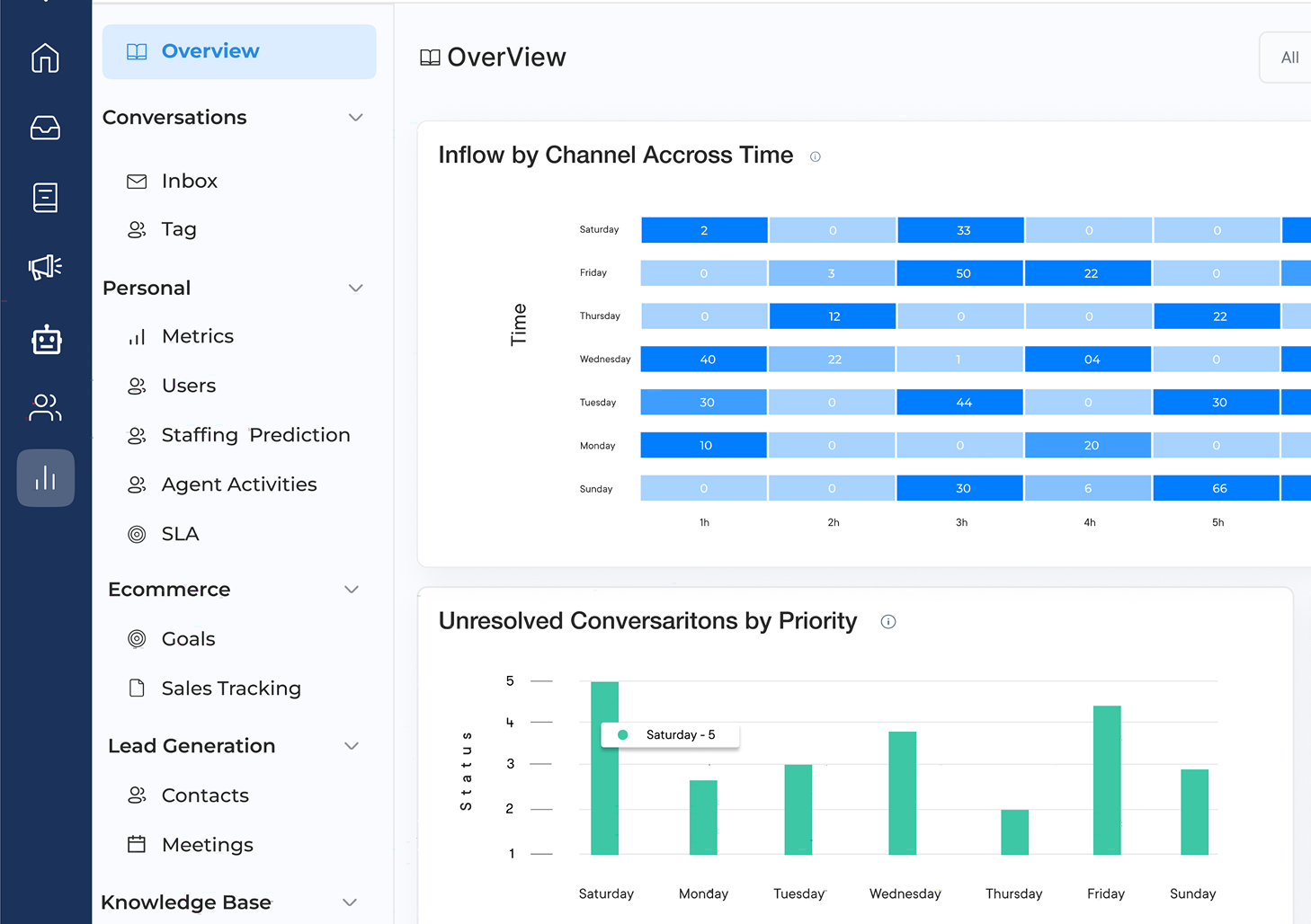The height and width of the screenshot is (924, 1311).
Task: Click the people/teams icon in the sidebar
Action: click(45, 407)
